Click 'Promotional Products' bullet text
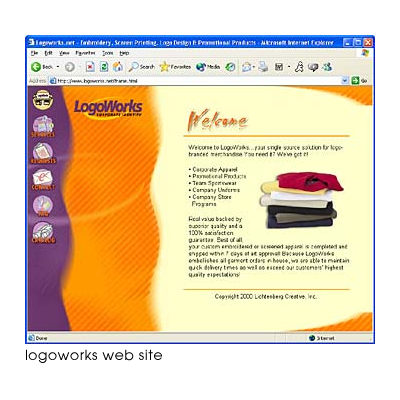The image size is (400, 400). pos(219,176)
